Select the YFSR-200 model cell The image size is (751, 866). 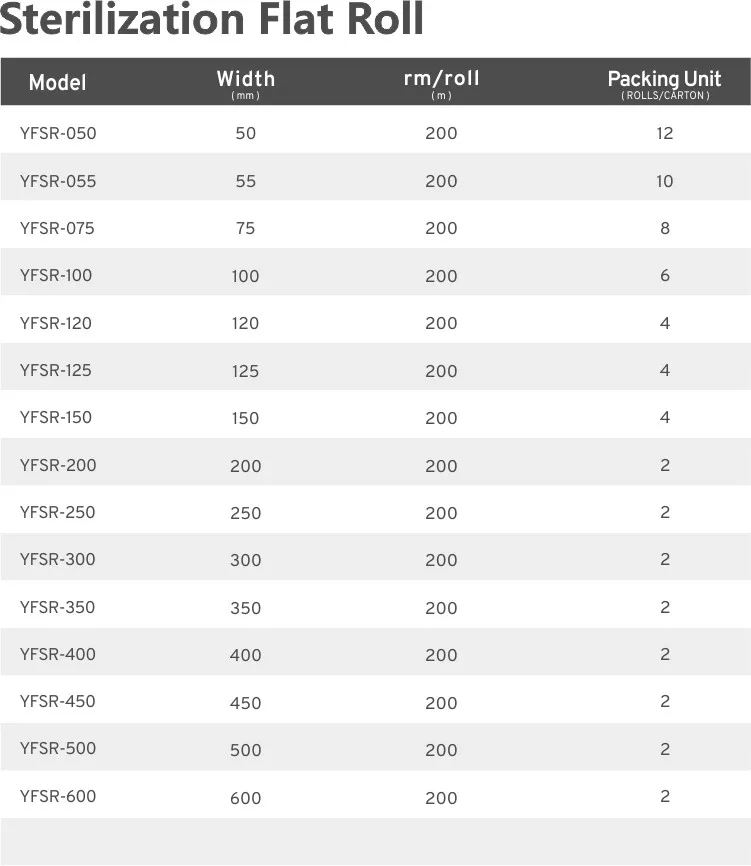(x=58, y=465)
